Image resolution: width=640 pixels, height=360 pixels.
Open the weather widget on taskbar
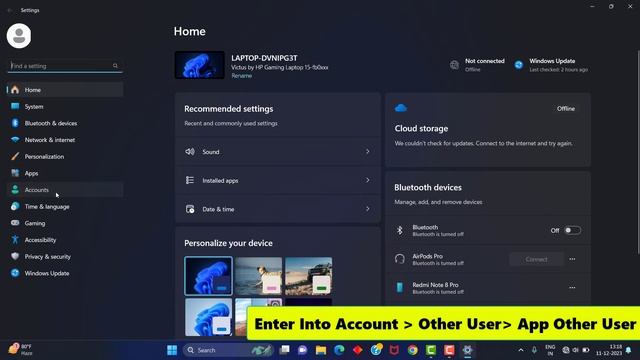click(x=21, y=350)
